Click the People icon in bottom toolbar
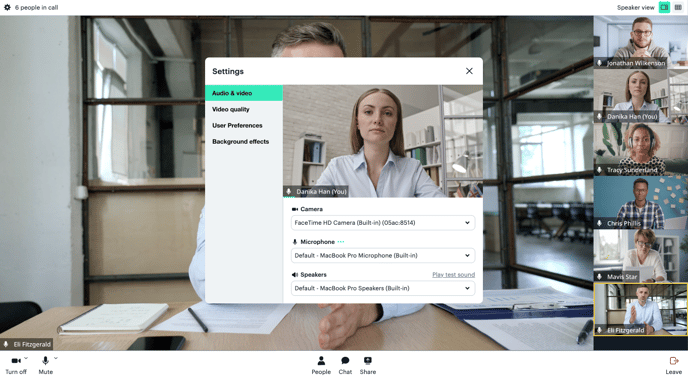 click(321, 361)
